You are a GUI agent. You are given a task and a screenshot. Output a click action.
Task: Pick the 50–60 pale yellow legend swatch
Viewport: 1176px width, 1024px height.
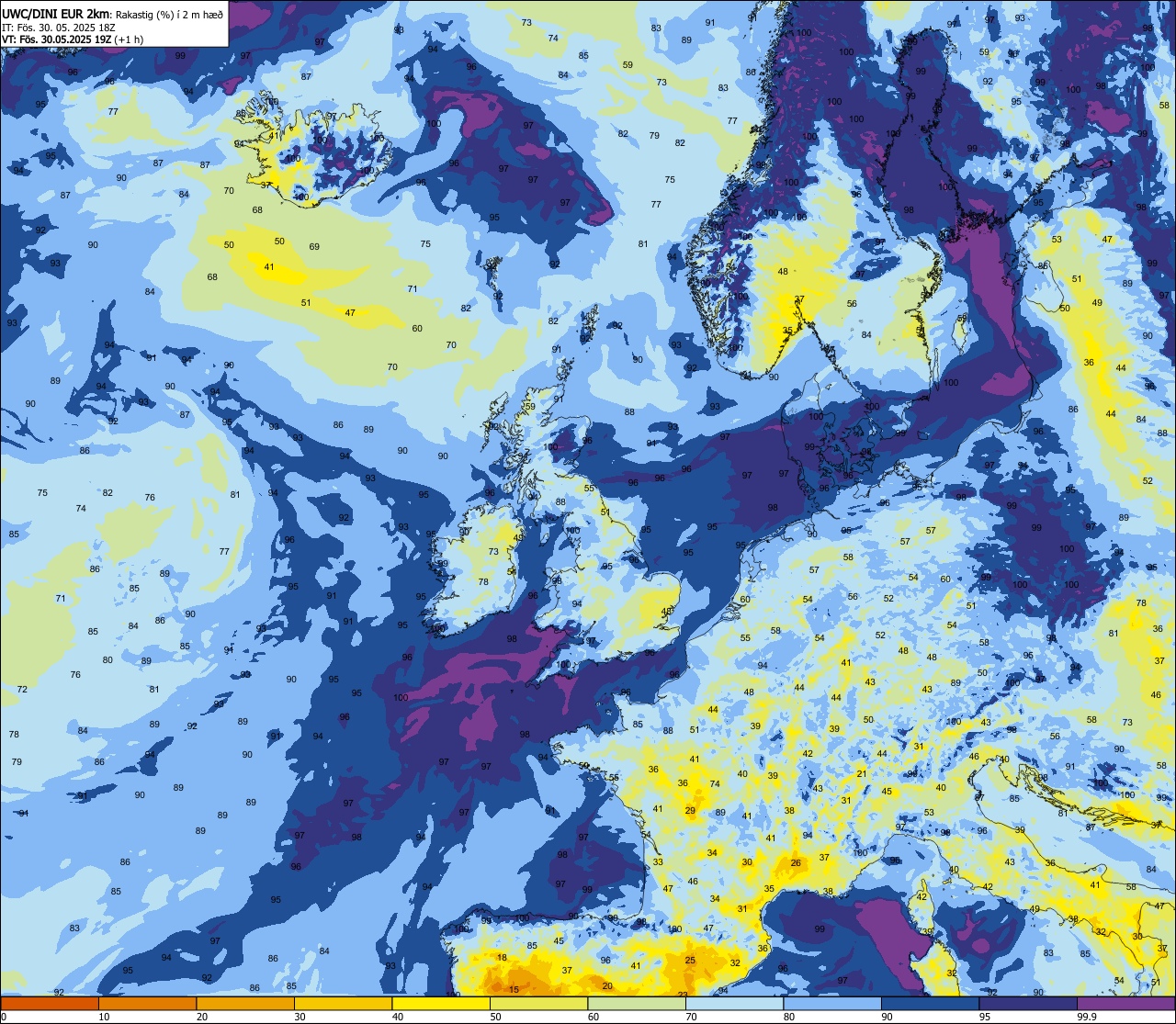pos(538,1003)
